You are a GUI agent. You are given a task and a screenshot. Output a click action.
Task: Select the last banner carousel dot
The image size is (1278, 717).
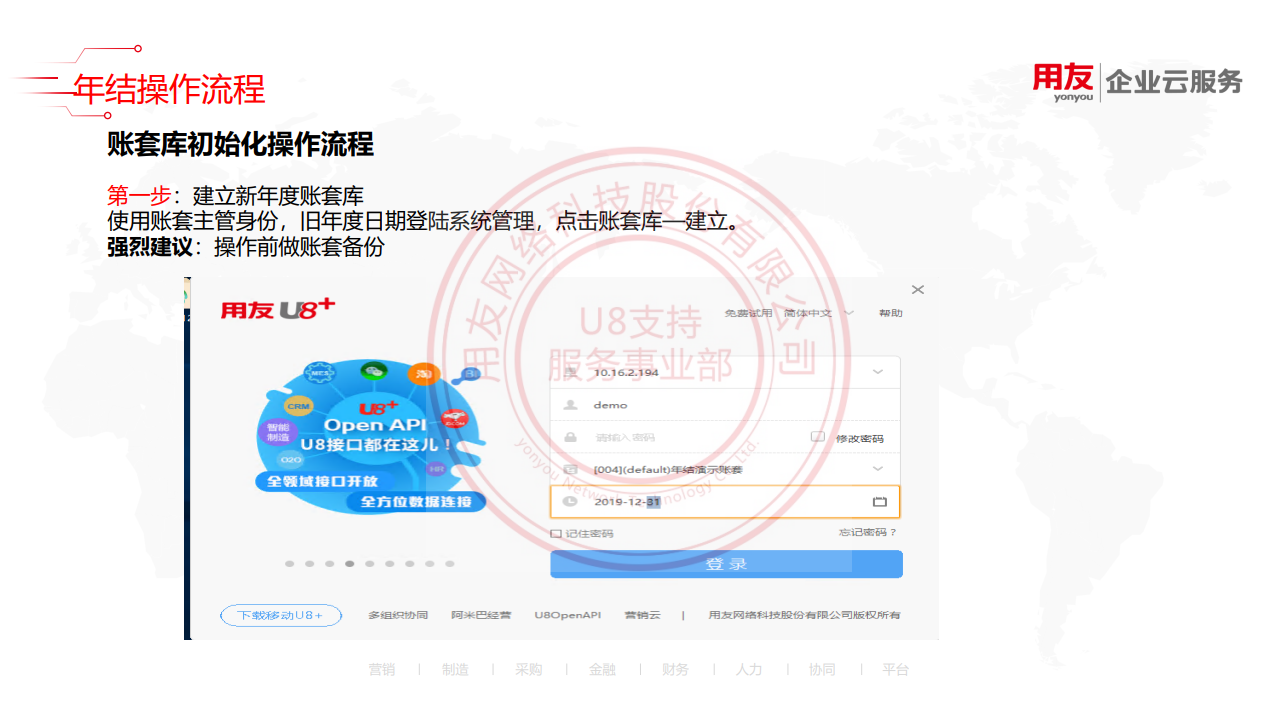pyautogui.click(x=450, y=564)
